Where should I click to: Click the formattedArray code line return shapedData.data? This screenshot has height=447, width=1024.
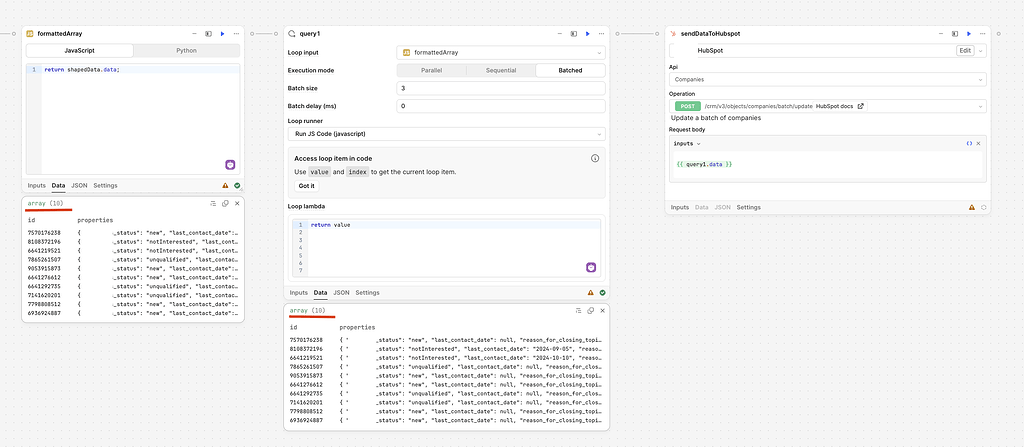[x=82, y=69]
